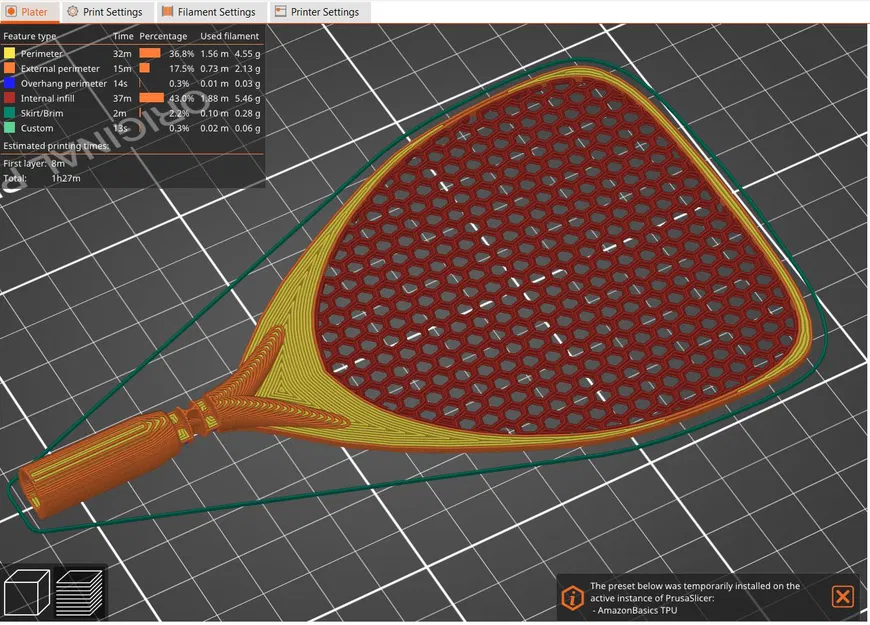This screenshot has height=625, width=870.
Task: Switch to 3D editor view with the cube icon
Action: (x=28, y=592)
